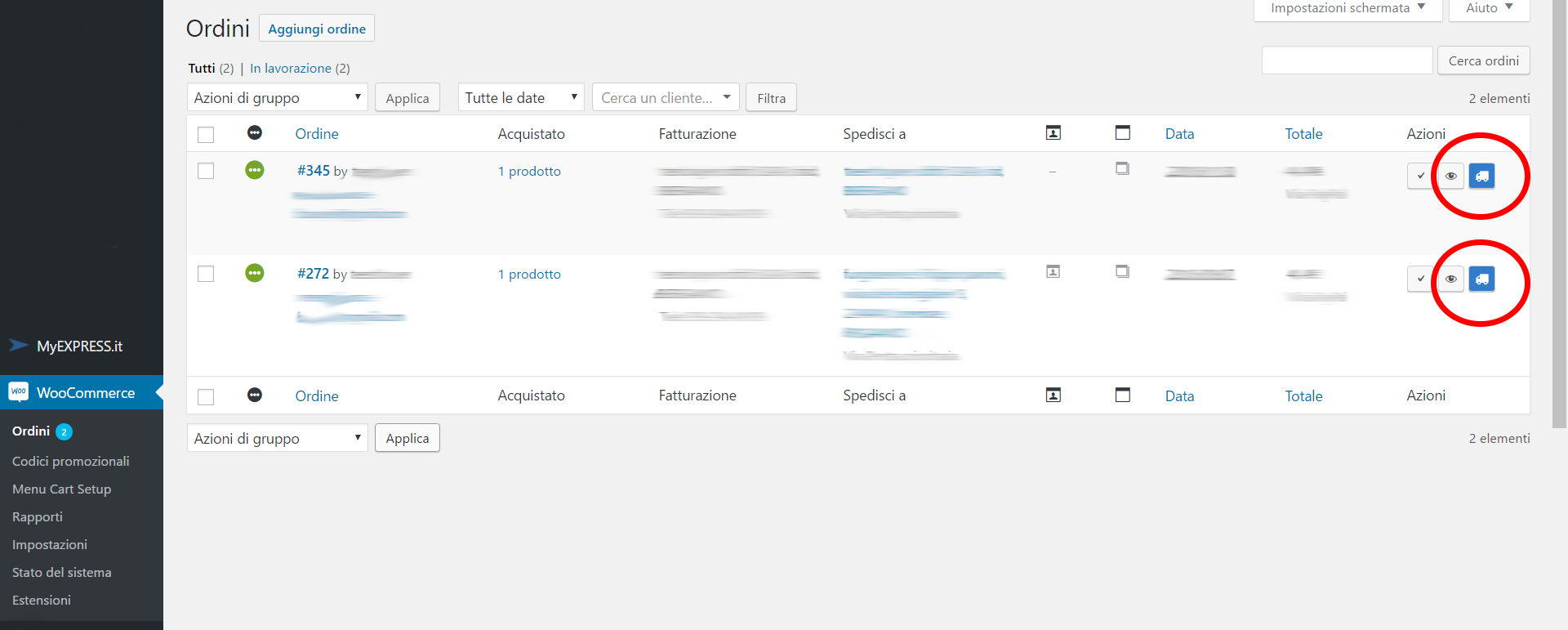Click the status column icon in the table header
This screenshot has height=630, width=1568.
click(x=255, y=132)
